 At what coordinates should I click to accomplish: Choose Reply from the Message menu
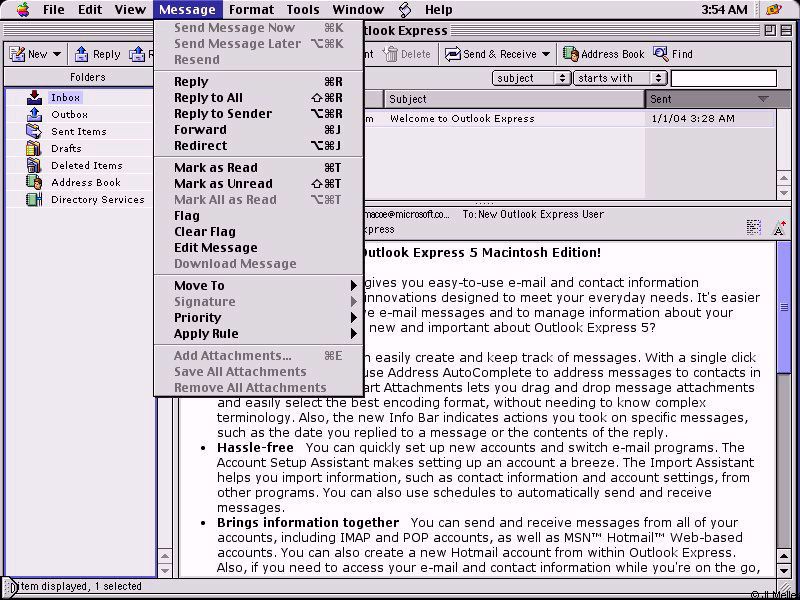click(259, 82)
